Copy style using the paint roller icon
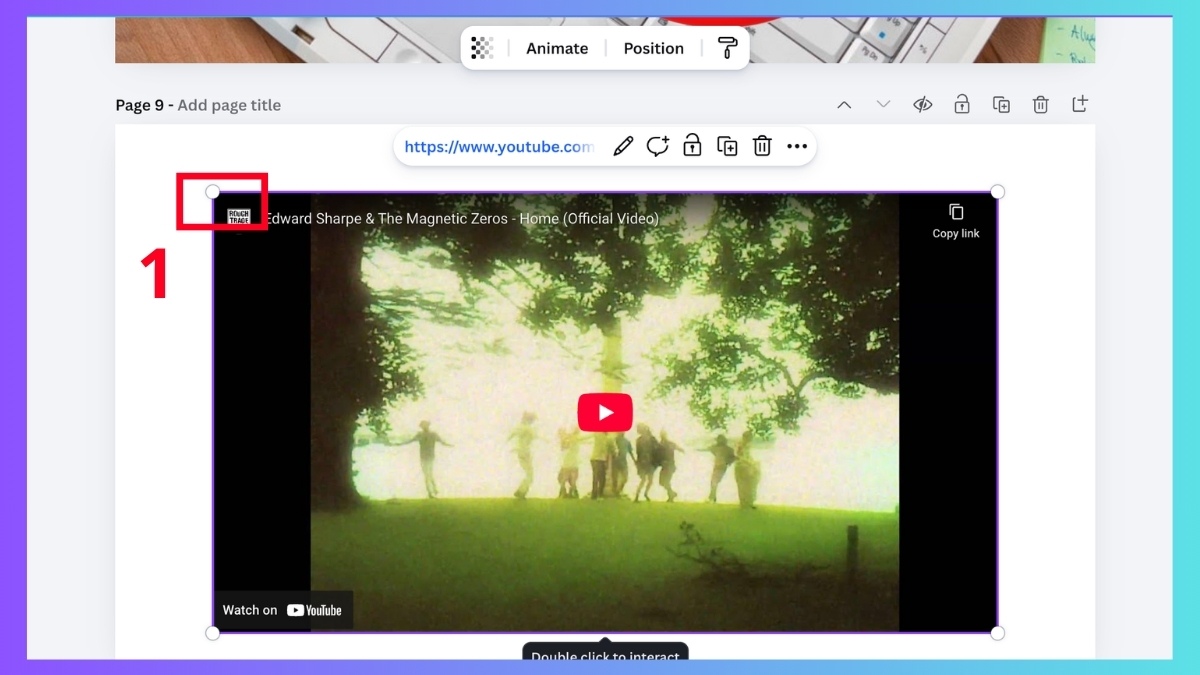1200x675 pixels. 727,47
